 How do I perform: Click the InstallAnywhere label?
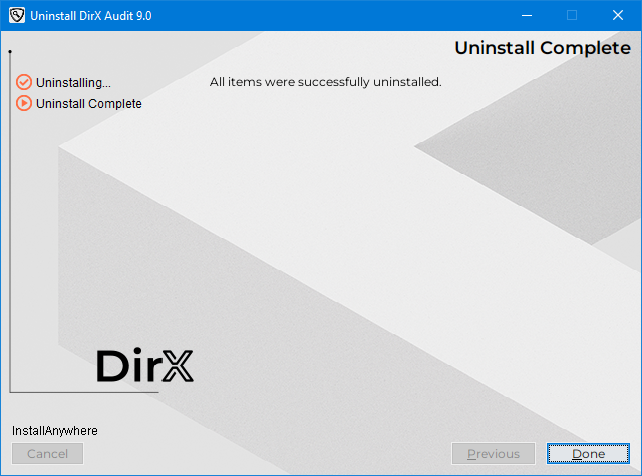(54, 431)
